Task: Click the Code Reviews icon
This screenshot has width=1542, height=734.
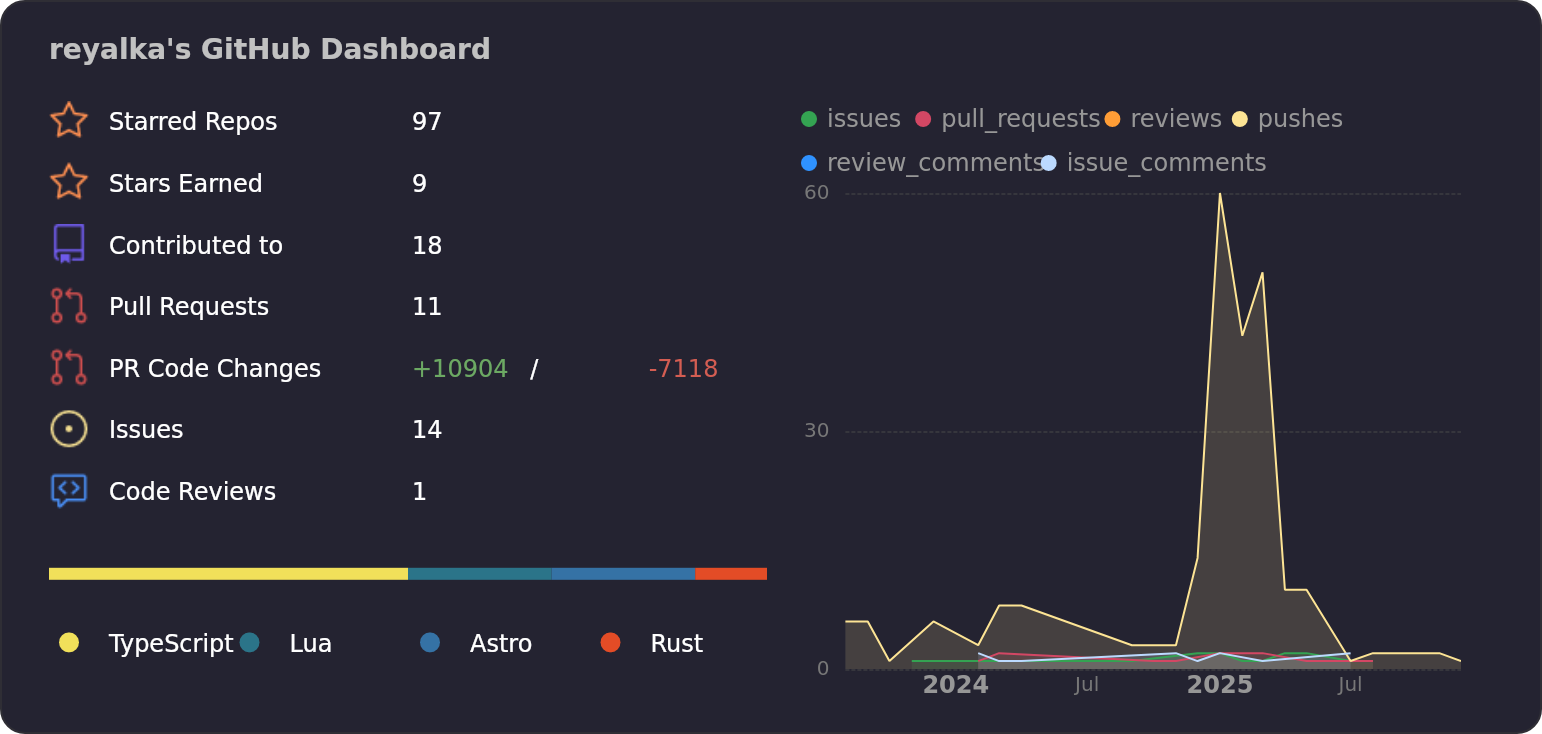Action: (x=68, y=490)
